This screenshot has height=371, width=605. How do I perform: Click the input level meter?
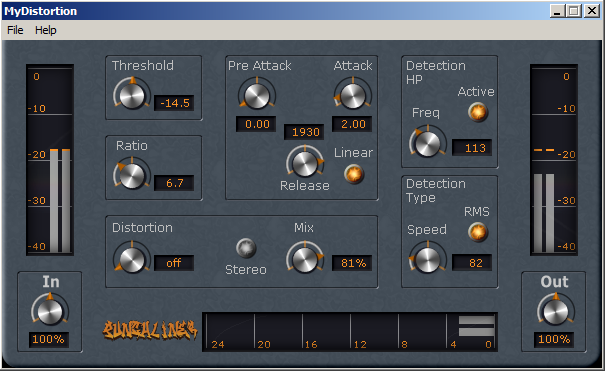(x=50, y=160)
